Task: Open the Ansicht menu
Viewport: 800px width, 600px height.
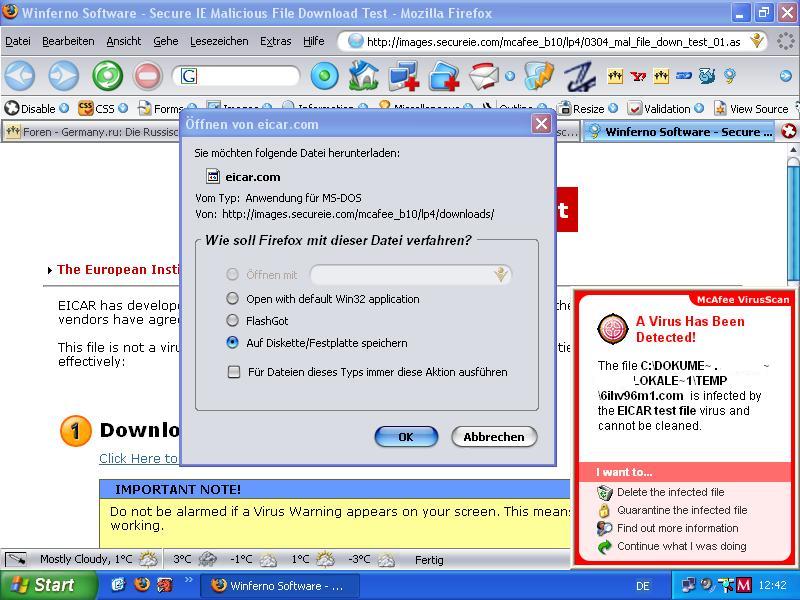Action: pos(124,41)
